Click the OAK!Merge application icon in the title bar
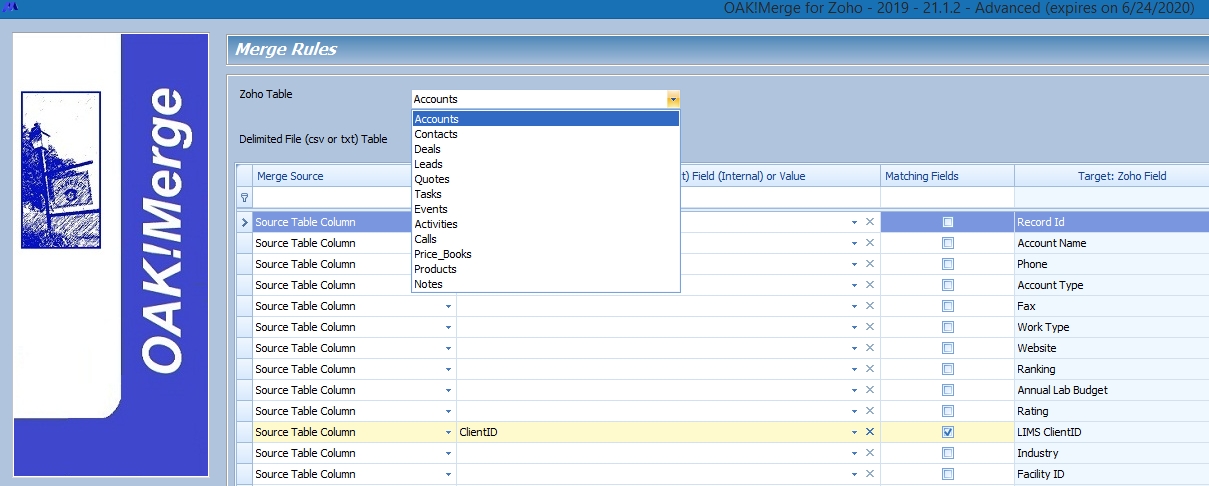Screen dimensions: 1209x486 (x=13, y=8)
